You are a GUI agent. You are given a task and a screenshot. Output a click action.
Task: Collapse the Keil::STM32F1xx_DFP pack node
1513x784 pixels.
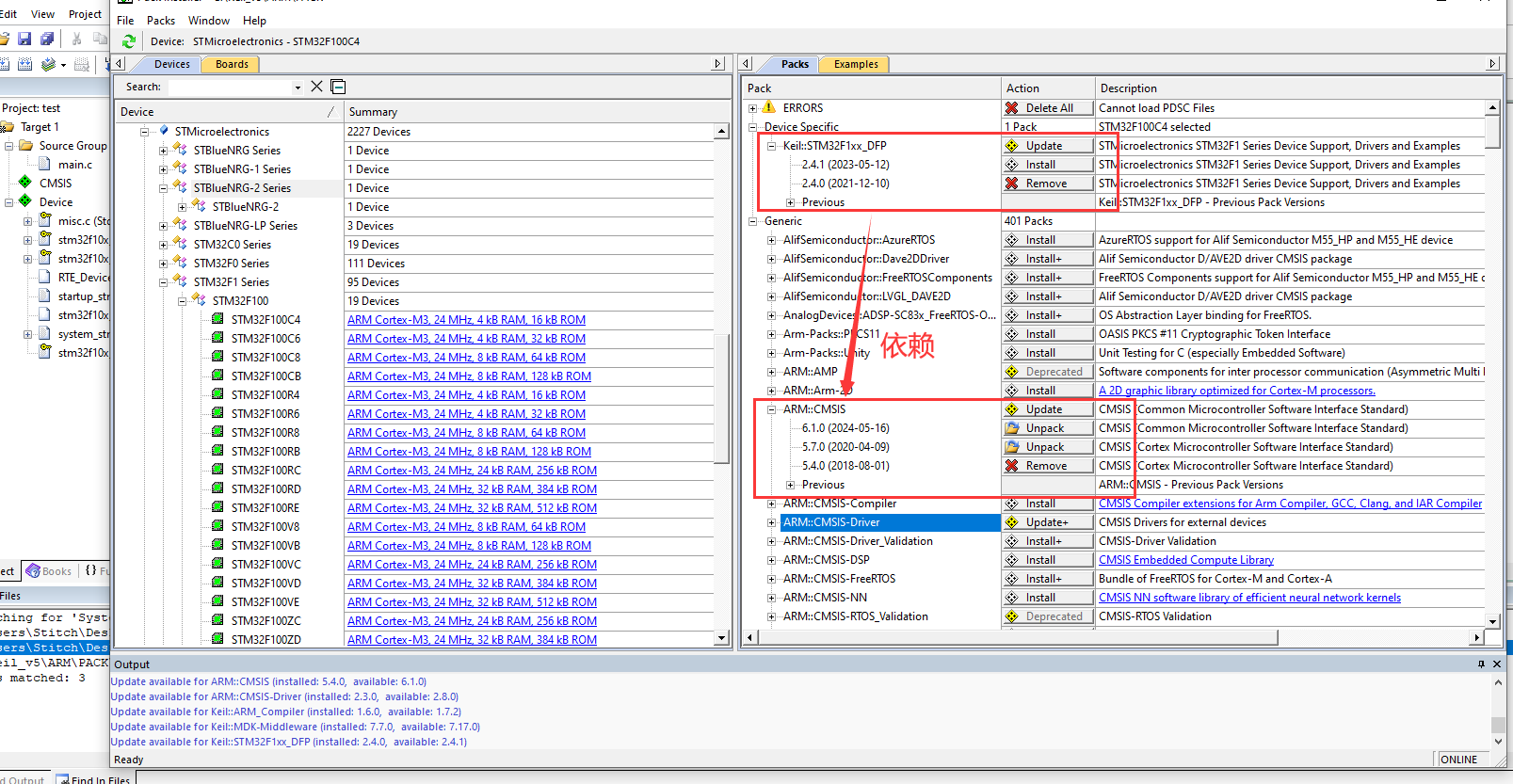point(771,146)
